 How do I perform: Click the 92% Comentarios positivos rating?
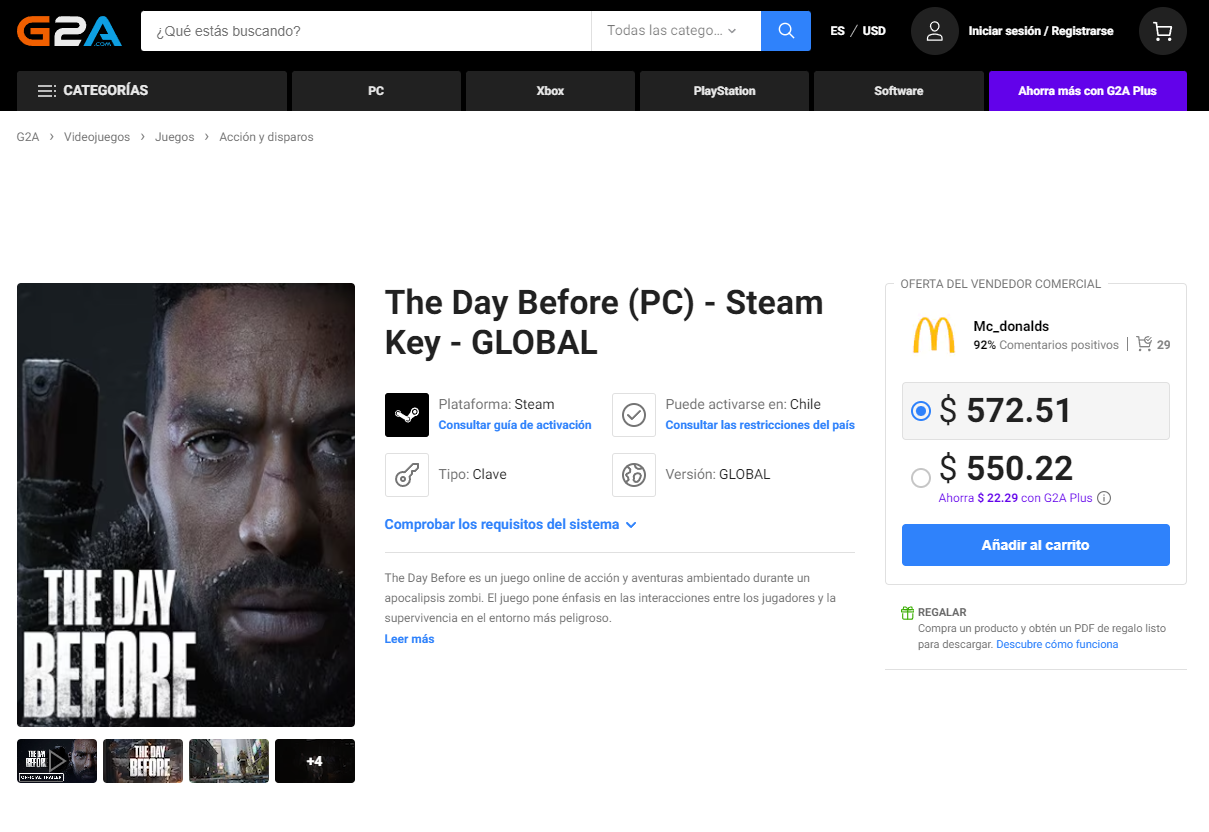(x=1046, y=345)
